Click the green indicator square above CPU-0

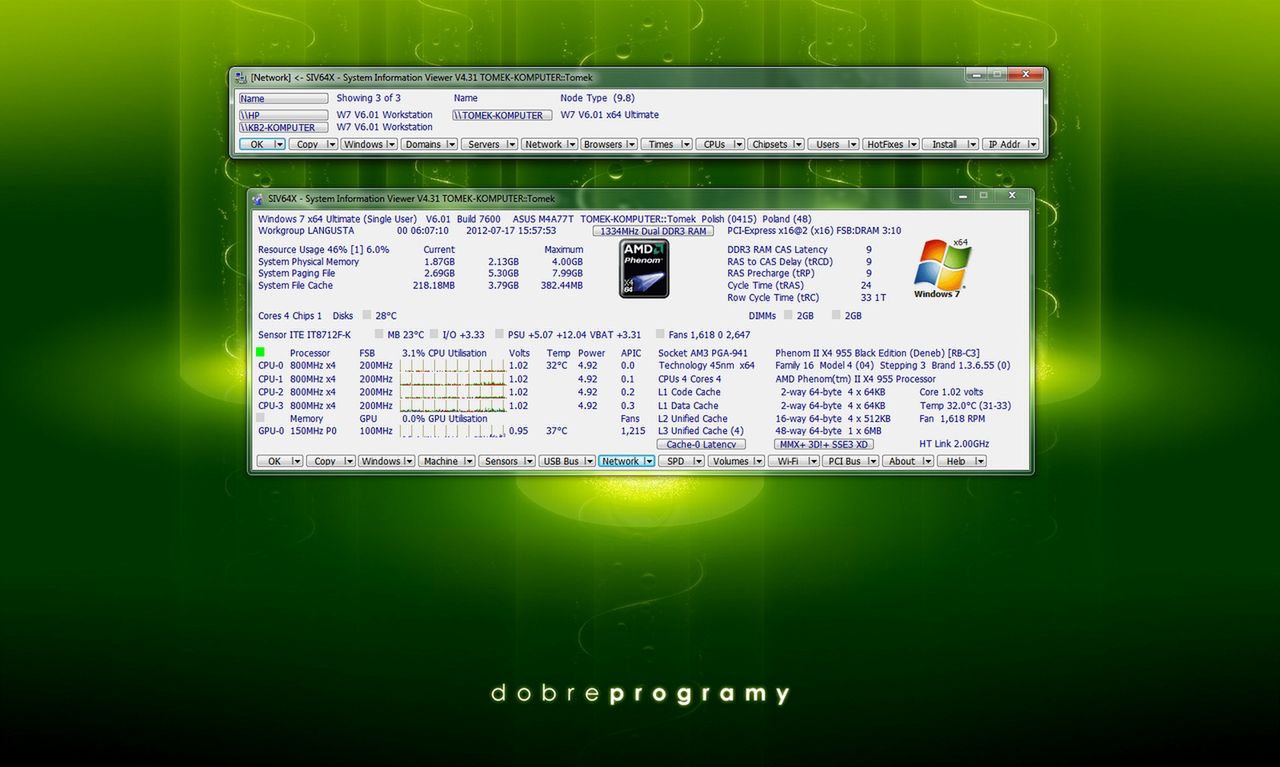260,352
